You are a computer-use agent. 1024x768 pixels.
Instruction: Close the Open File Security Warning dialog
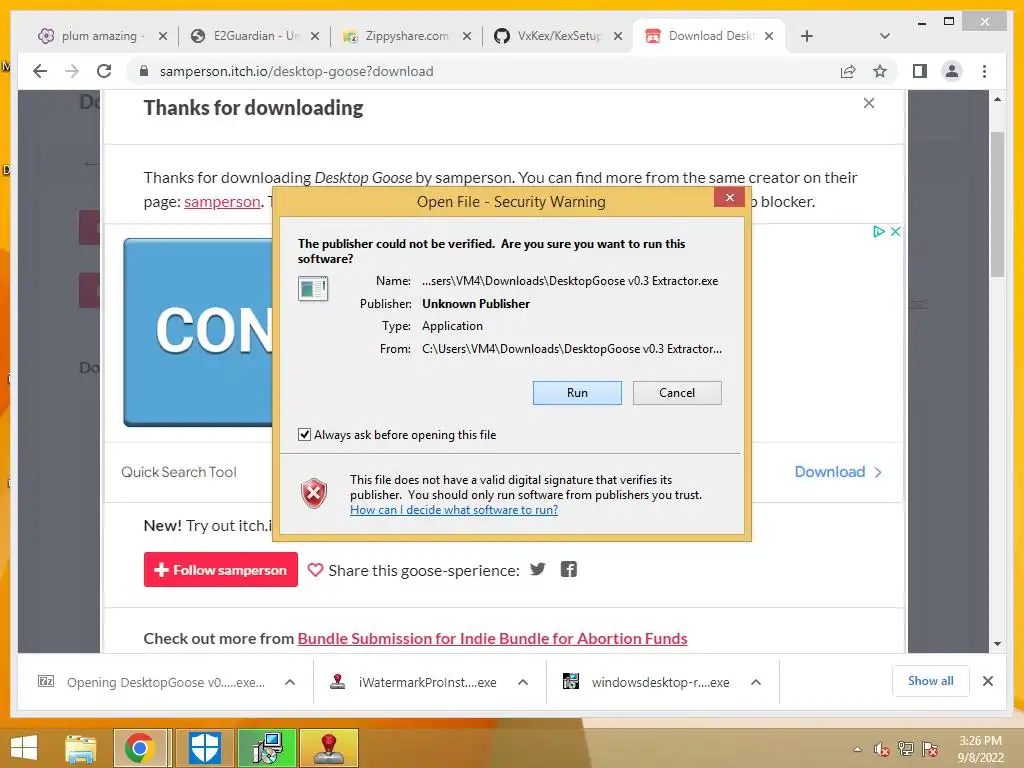(x=729, y=198)
